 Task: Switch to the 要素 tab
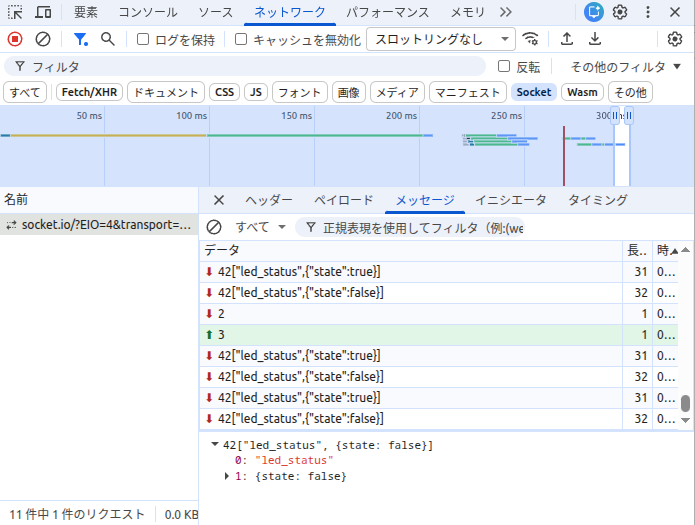tap(86, 12)
